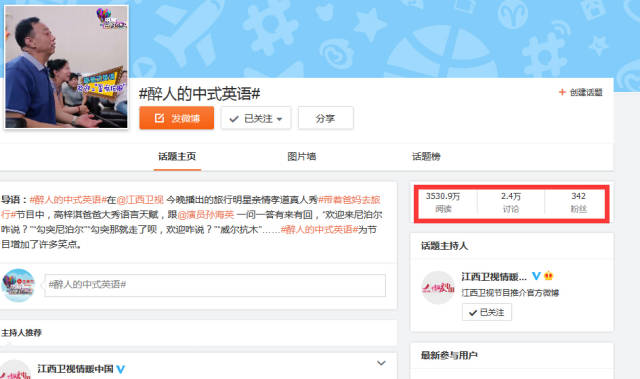Open the host avatar in 话题主持人 panel
This screenshot has width=640, height=379.
pos(438,288)
